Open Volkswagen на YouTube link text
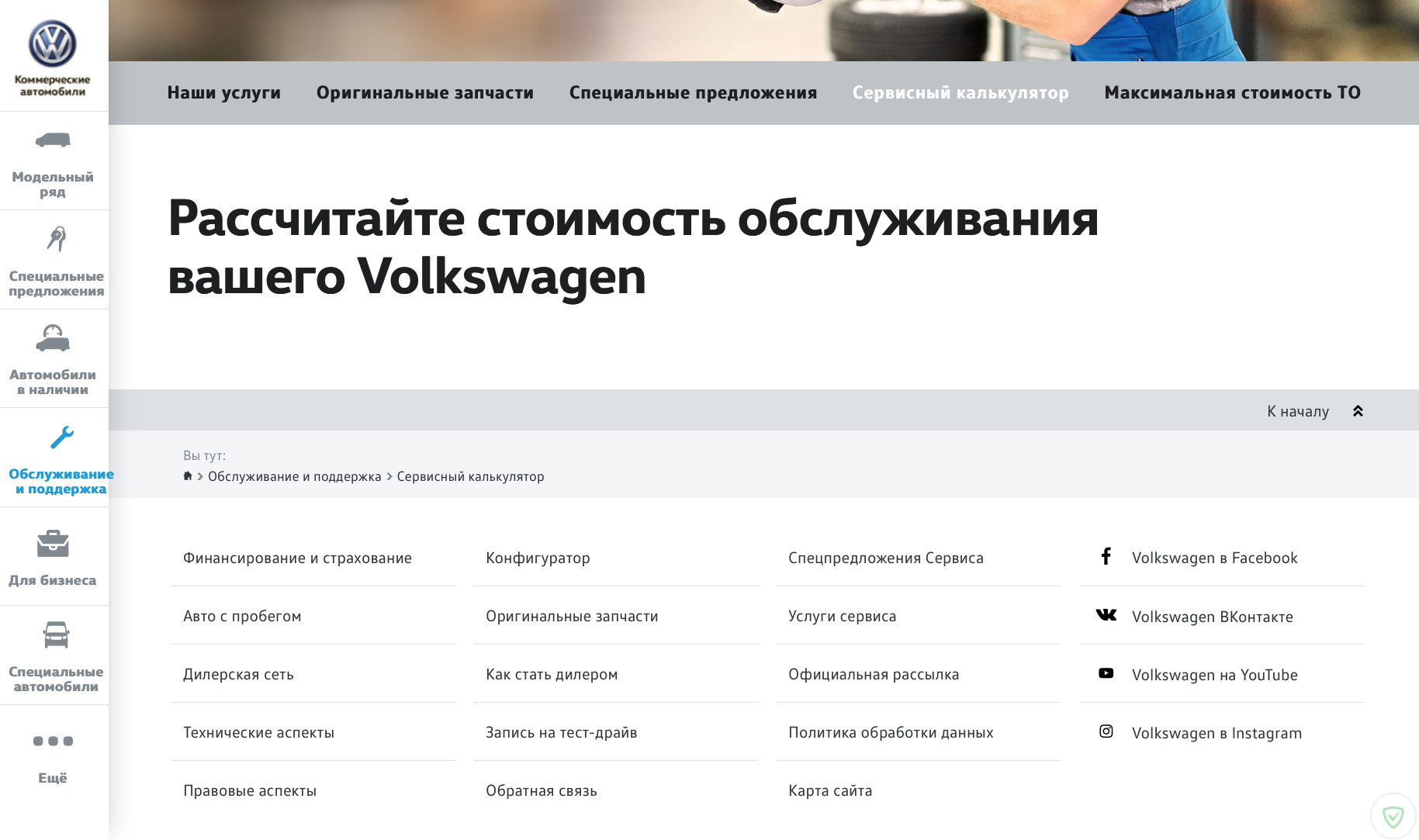 pos(1214,675)
